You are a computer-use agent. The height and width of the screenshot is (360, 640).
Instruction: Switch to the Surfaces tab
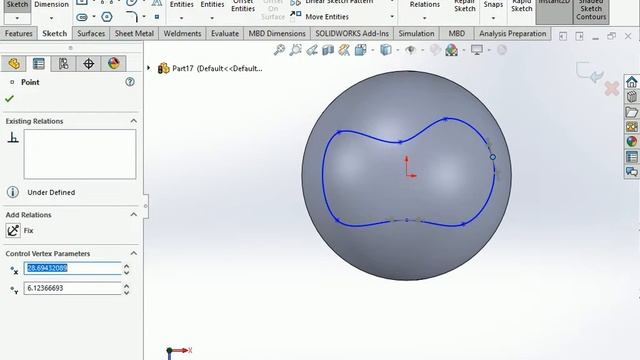91,33
